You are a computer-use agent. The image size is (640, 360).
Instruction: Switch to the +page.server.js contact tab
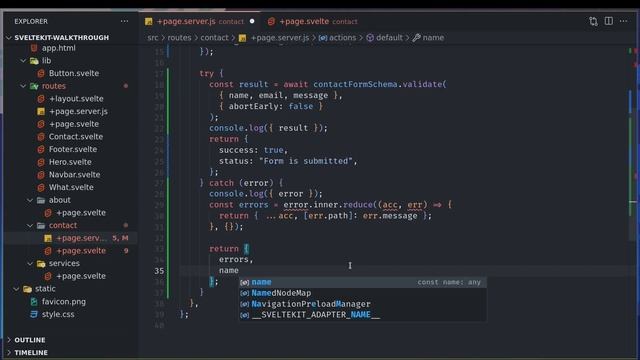pos(199,21)
